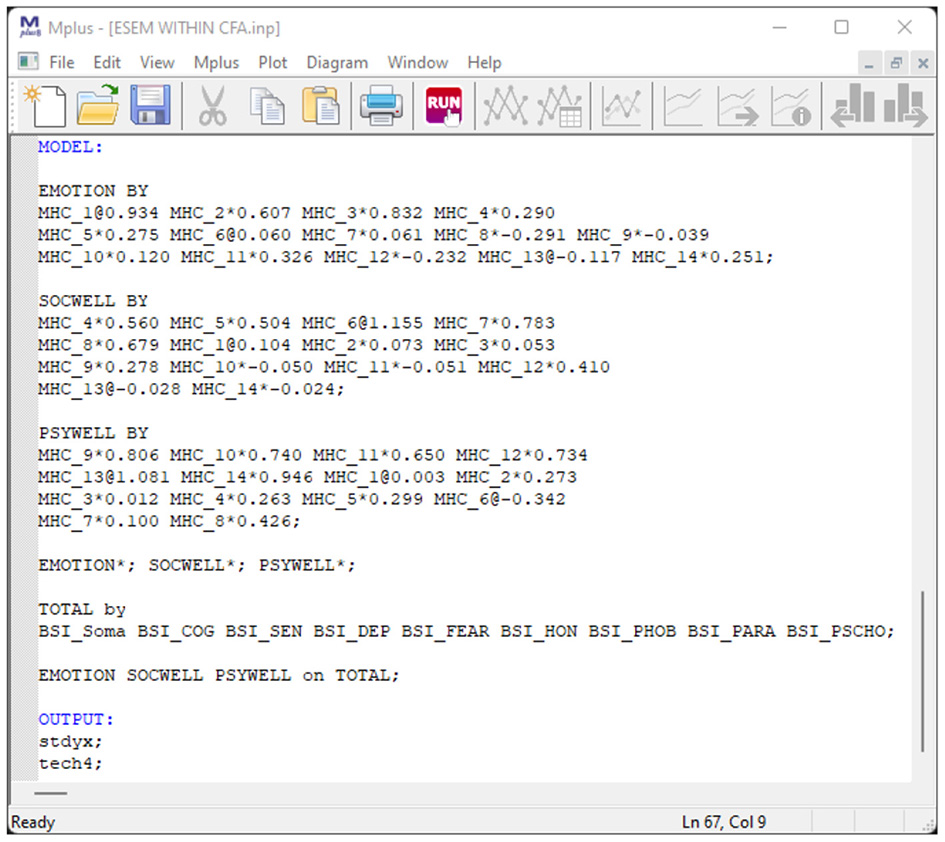Open the Plot menu

pos(272,62)
